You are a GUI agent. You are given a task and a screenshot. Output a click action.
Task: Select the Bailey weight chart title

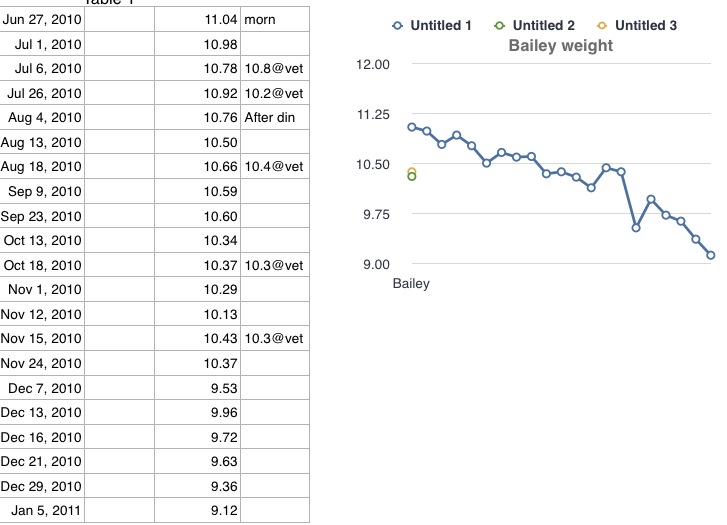pyautogui.click(x=560, y=46)
